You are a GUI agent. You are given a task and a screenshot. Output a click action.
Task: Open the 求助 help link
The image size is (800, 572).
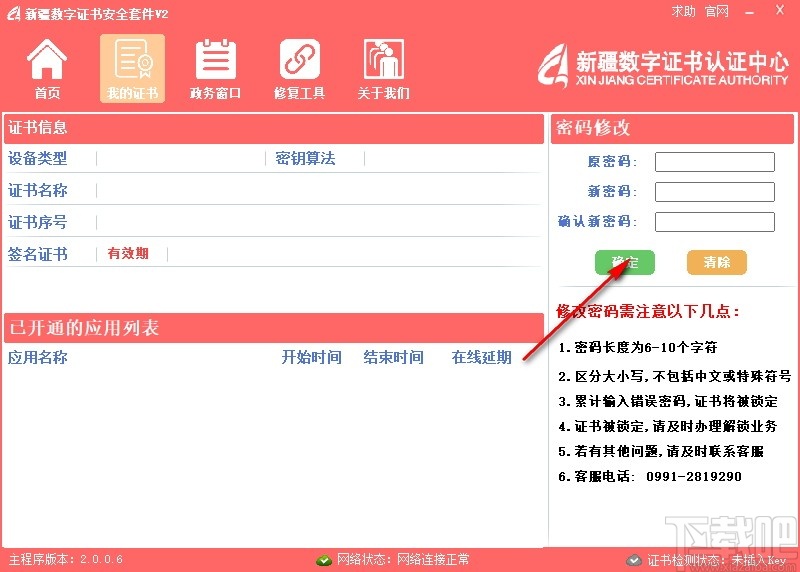684,11
